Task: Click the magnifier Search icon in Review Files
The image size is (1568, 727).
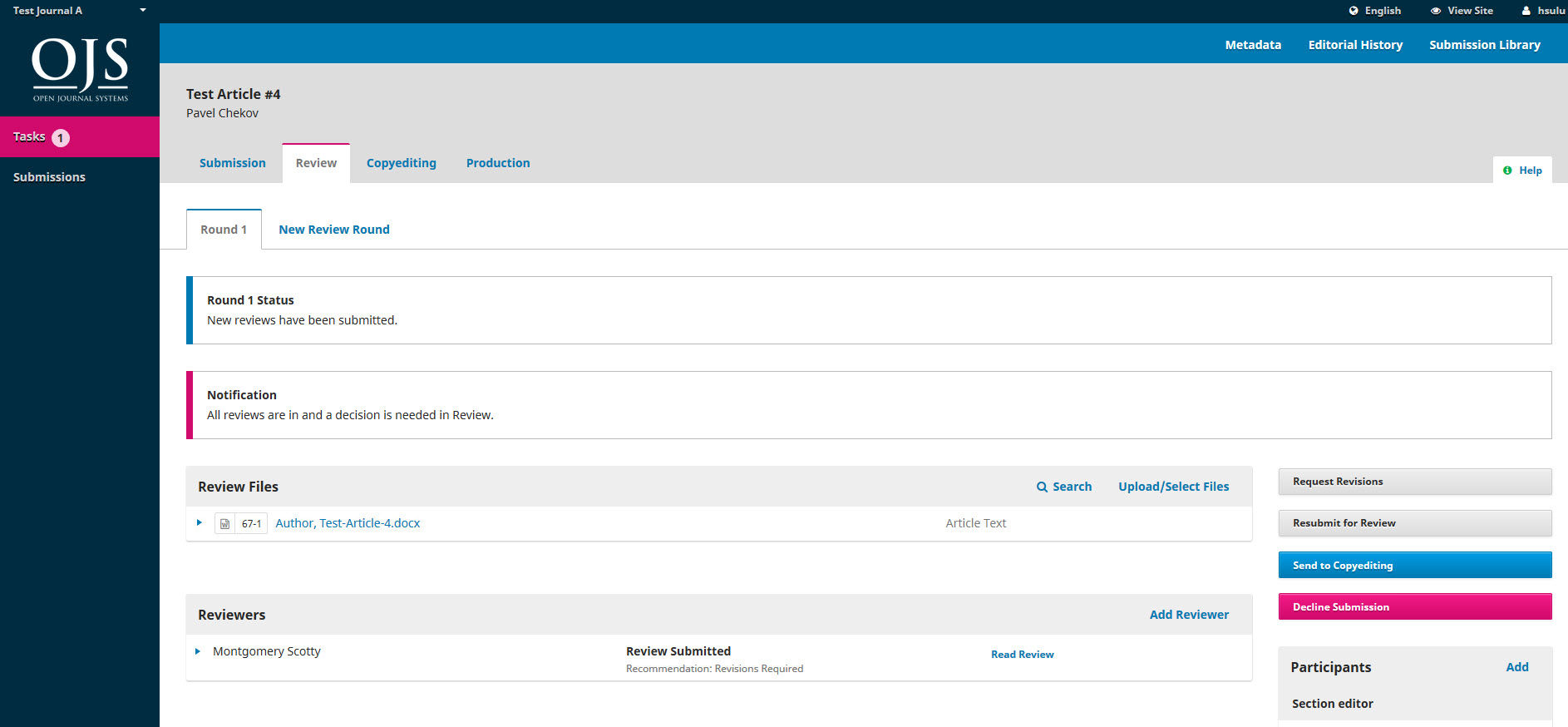Action: tap(1042, 487)
